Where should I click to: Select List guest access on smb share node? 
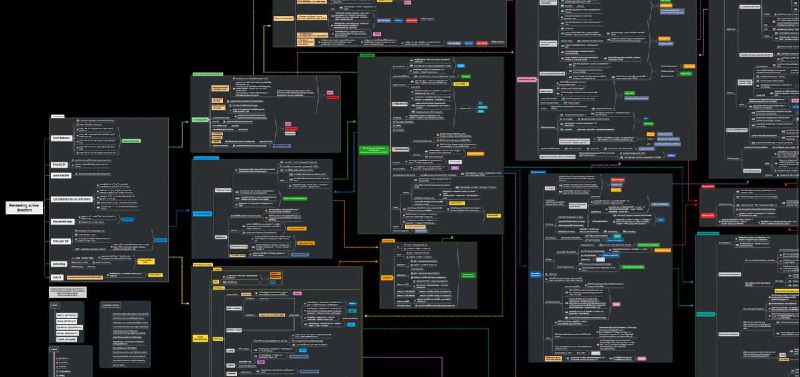pyautogui.click(x=72, y=199)
